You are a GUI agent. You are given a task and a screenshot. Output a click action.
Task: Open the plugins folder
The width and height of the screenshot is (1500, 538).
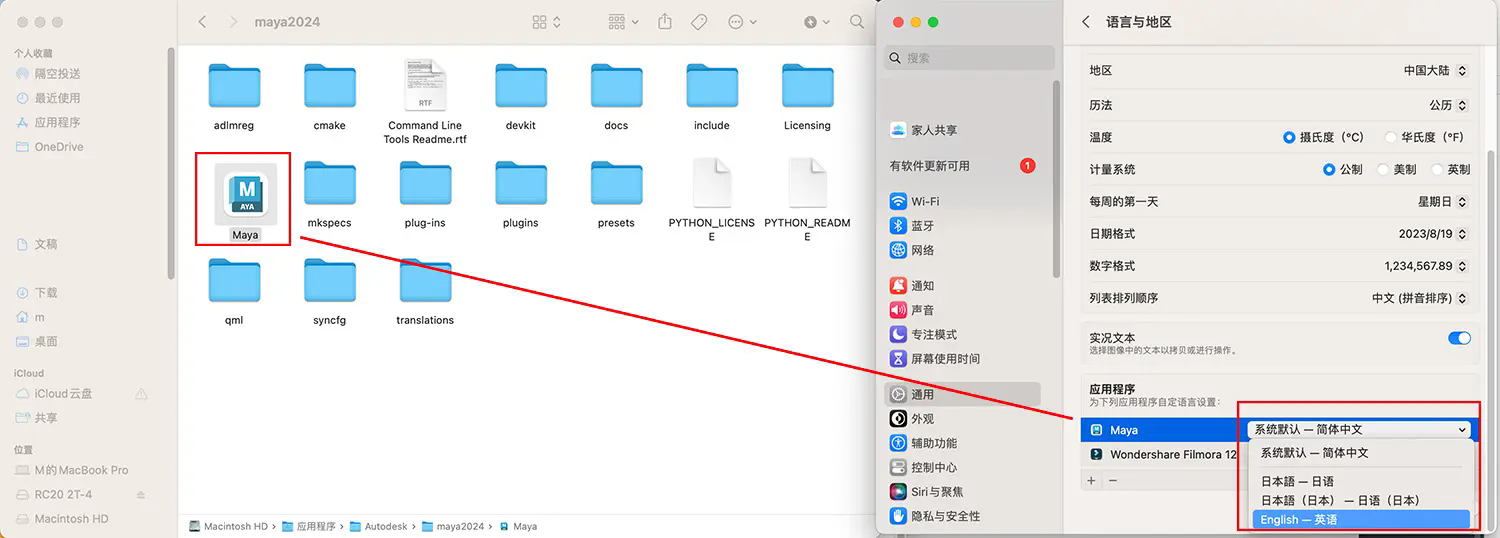click(521, 184)
